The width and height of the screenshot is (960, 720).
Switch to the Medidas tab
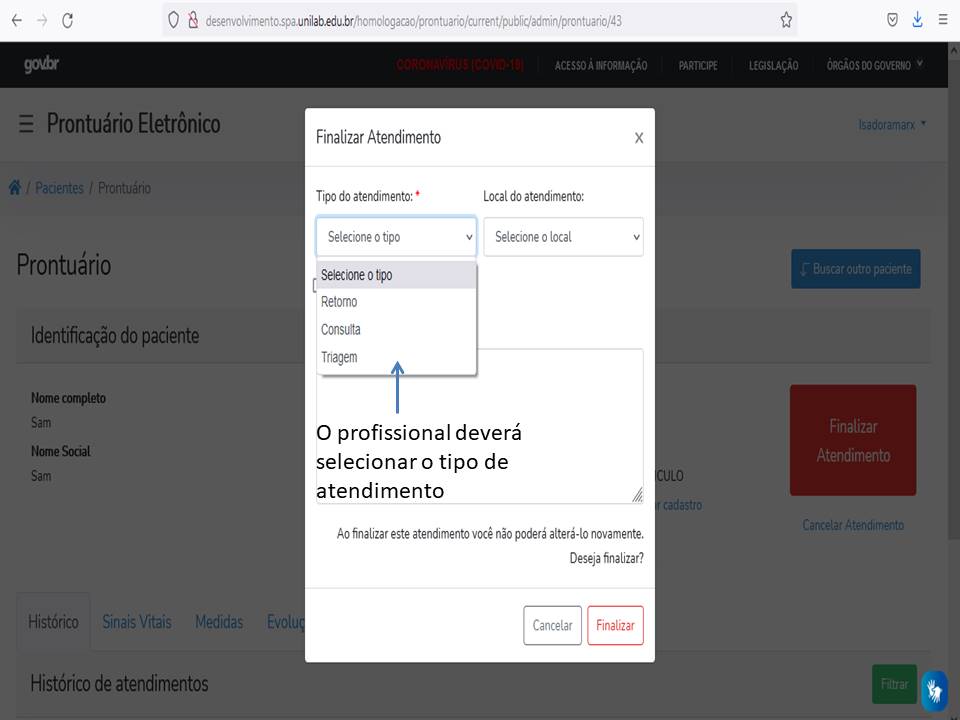[x=219, y=622]
